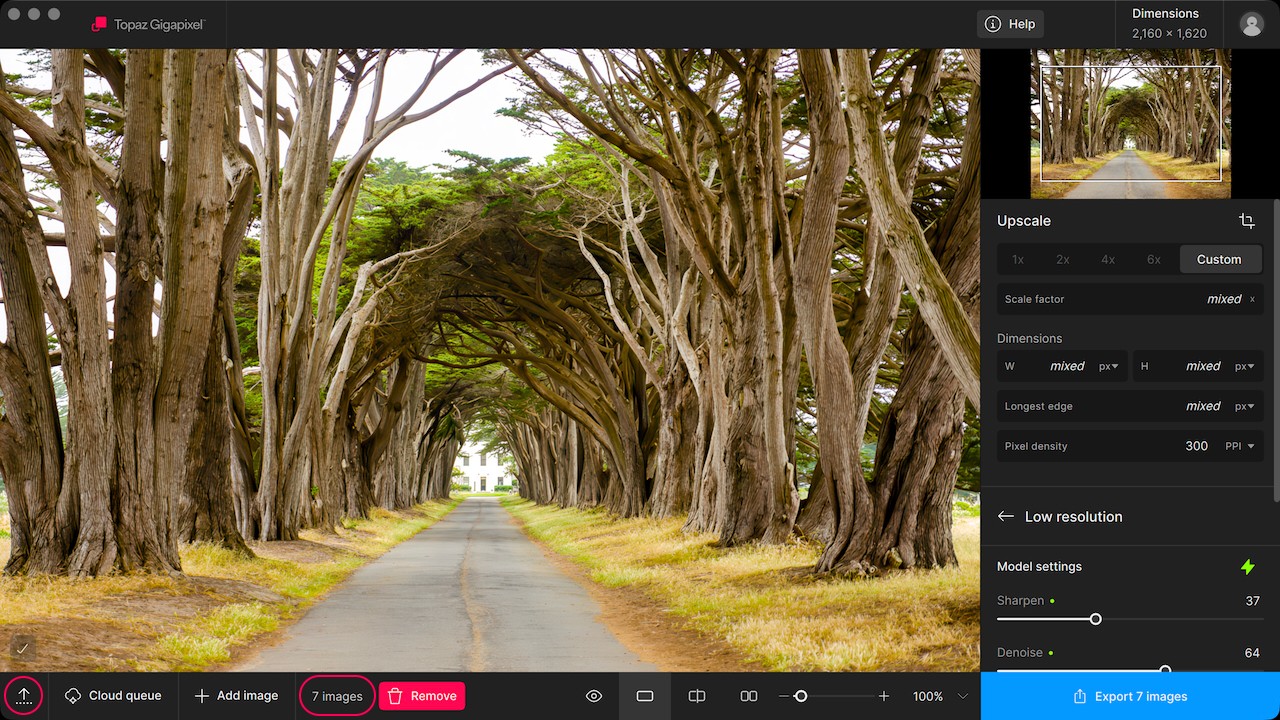This screenshot has height=720, width=1280.
Task: Click the Scale factor input field
Action: 1130,299
